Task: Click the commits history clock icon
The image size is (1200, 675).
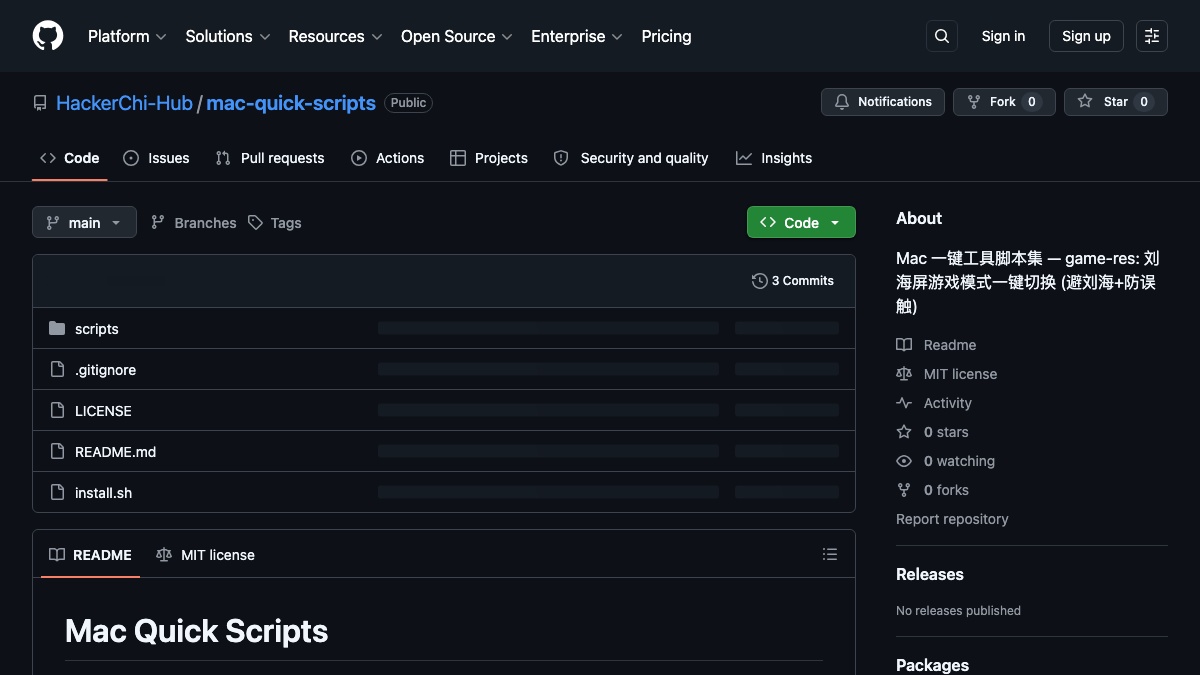Action: click(760, 281)
